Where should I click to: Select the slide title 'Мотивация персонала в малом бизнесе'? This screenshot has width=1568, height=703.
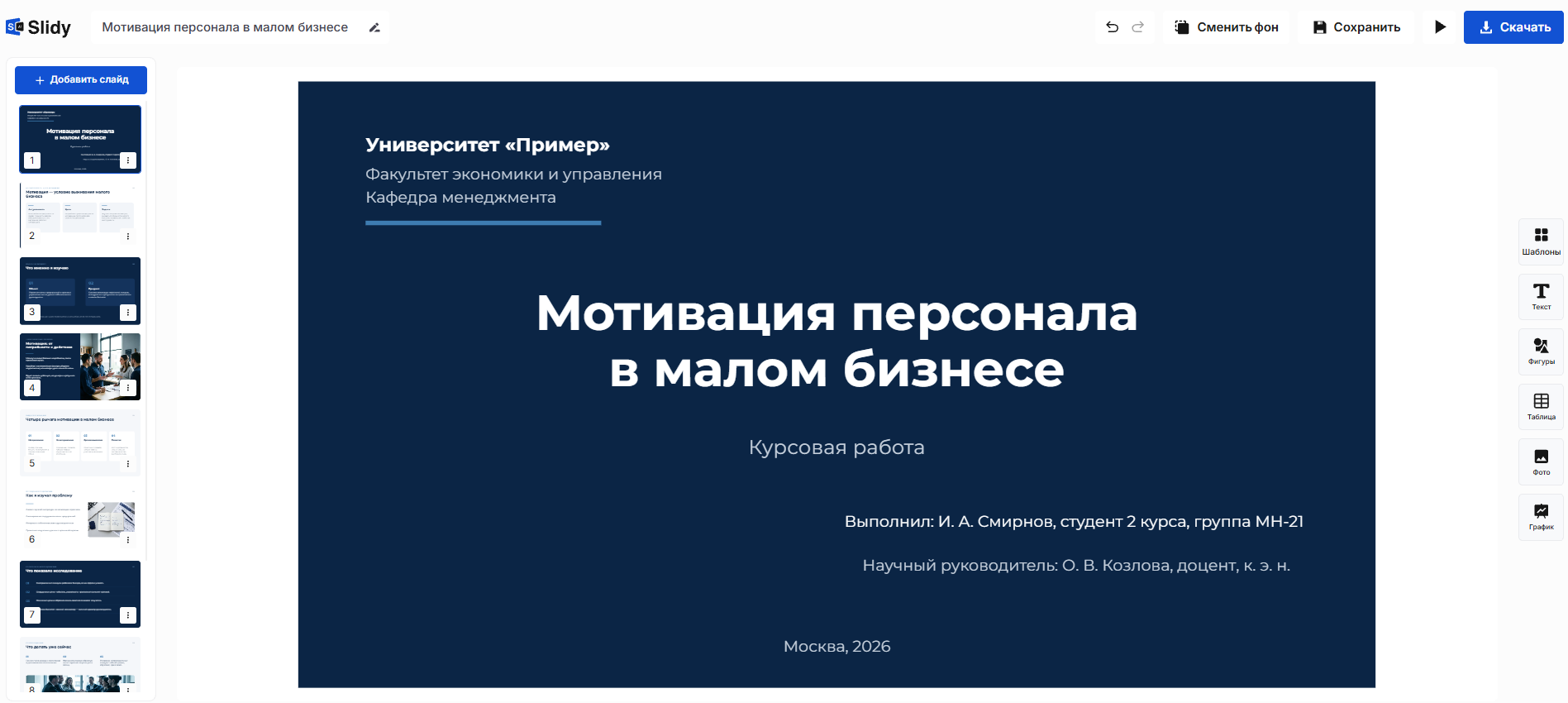pos(836,341)
